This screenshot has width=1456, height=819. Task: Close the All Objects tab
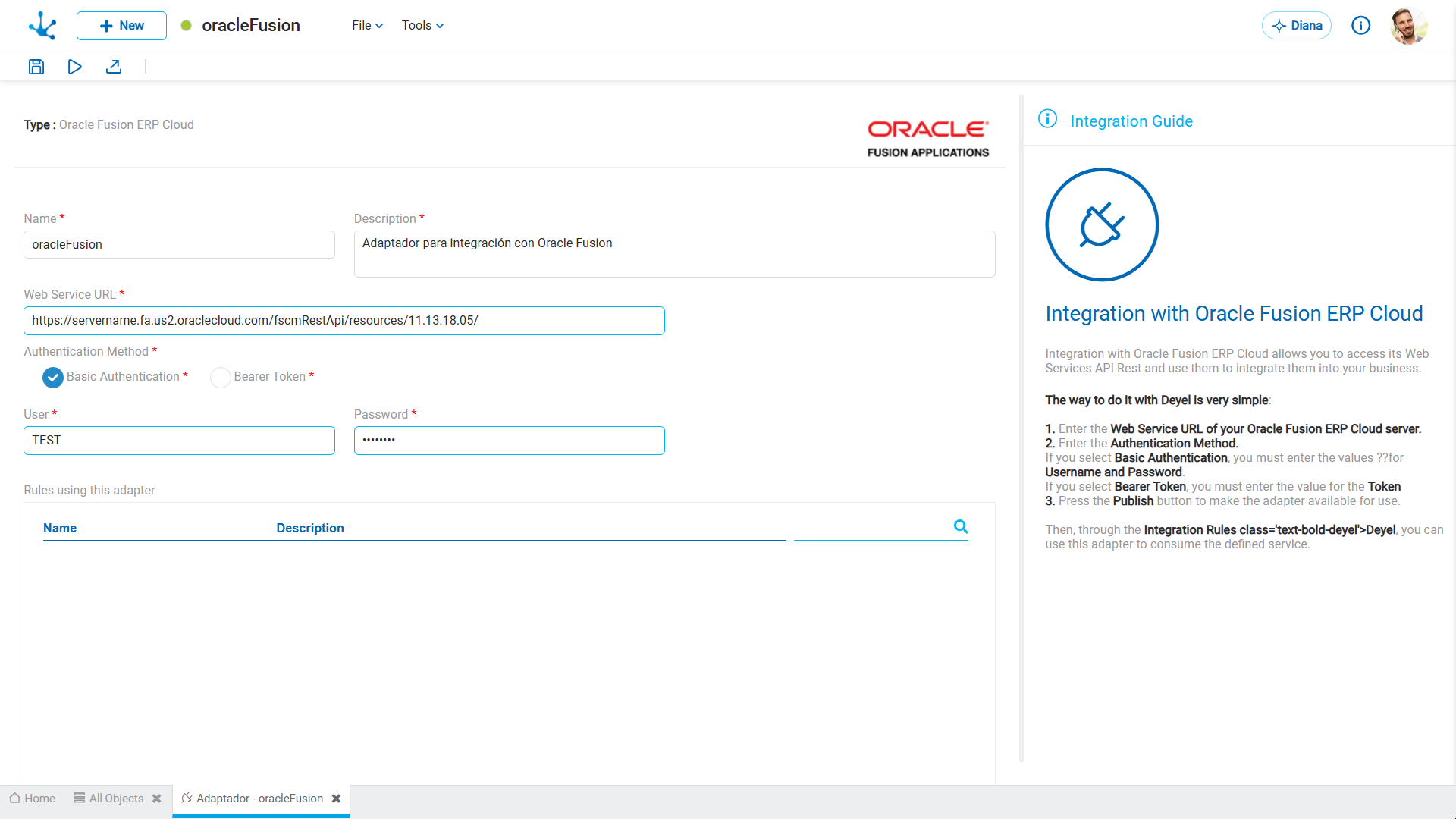[157, 799]
